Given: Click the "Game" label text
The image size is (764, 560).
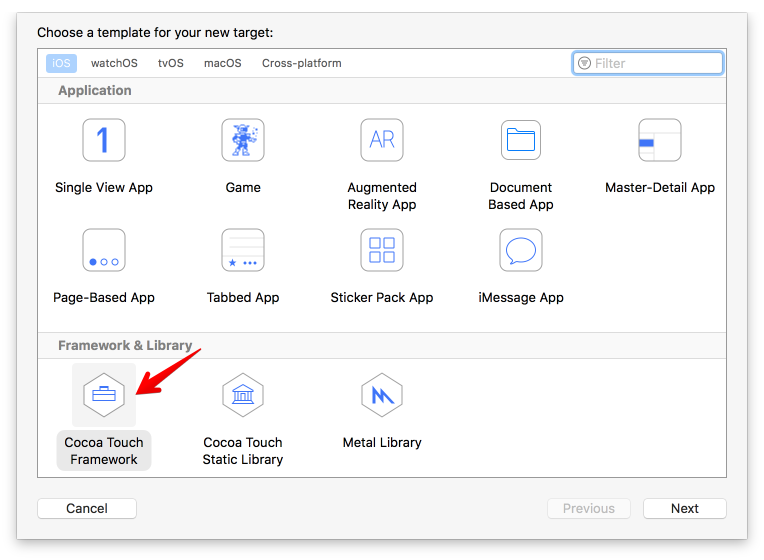Looking at the screenshot, I should 243,188.
